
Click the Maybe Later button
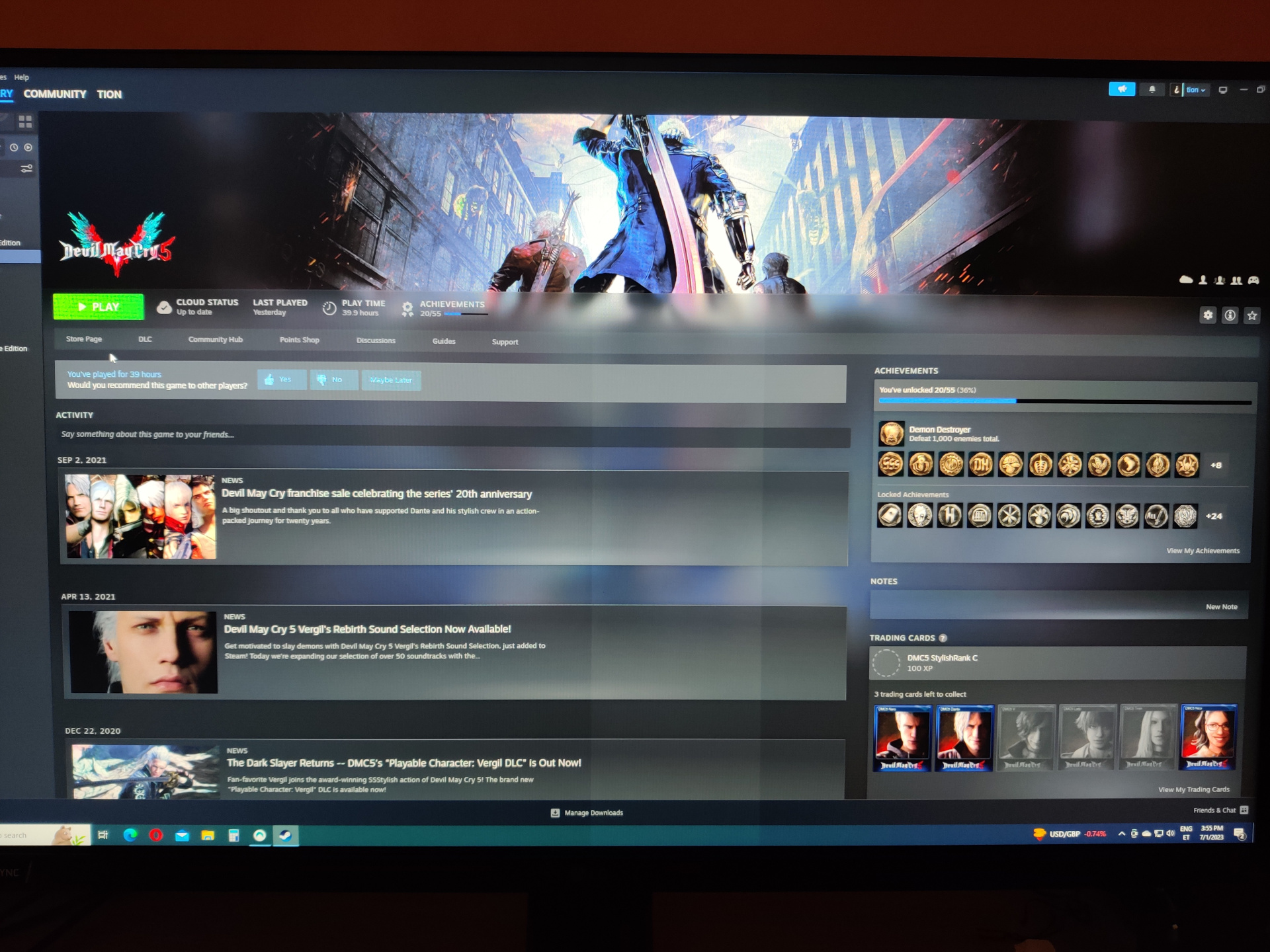pos(391,380)
